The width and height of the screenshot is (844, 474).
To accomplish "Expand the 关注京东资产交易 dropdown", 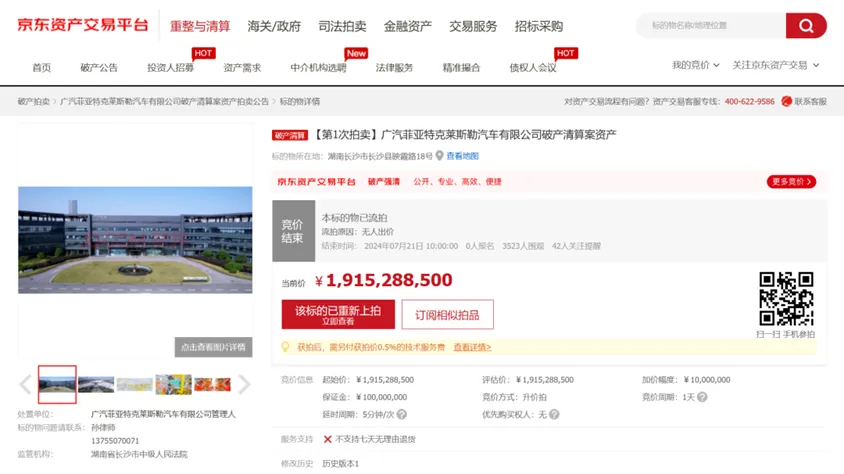I will (776, 65).
